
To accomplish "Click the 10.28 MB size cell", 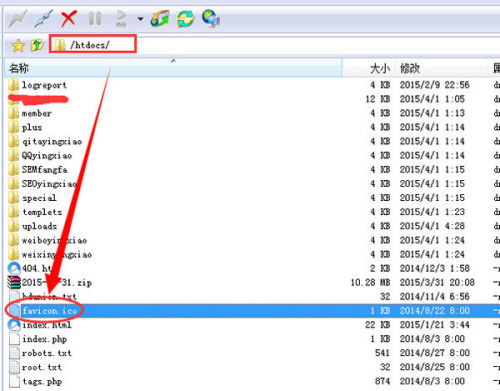I will click(x=370, y=283).
